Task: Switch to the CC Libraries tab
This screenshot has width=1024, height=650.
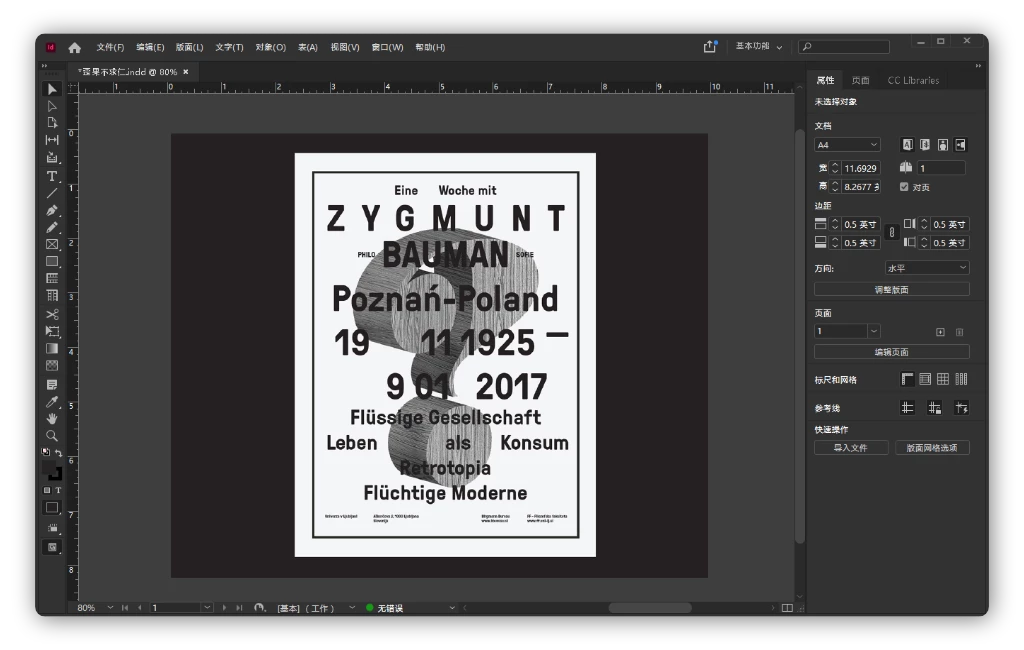Action: pos(913,80)
